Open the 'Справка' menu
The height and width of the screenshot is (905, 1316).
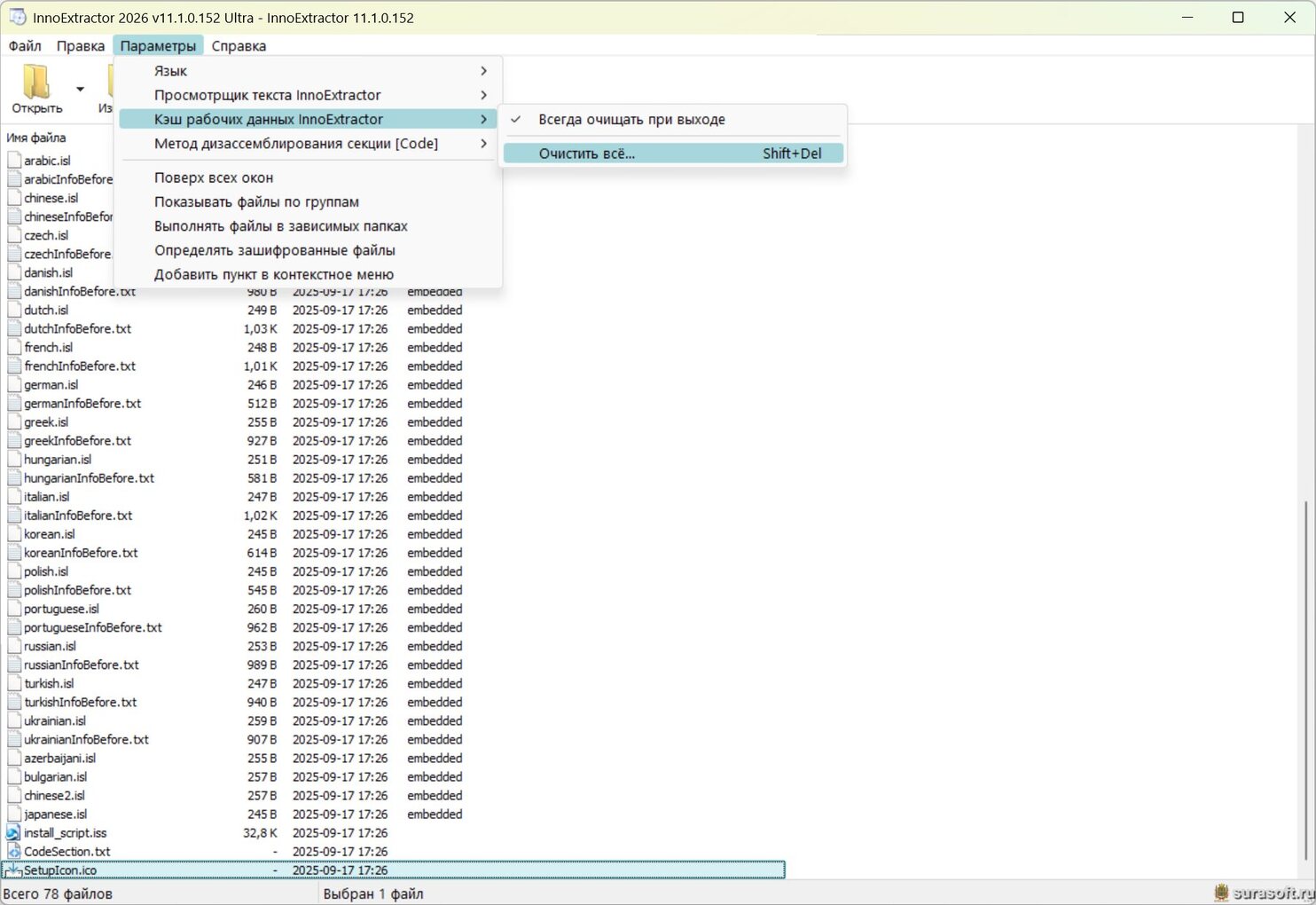[239, 46]
